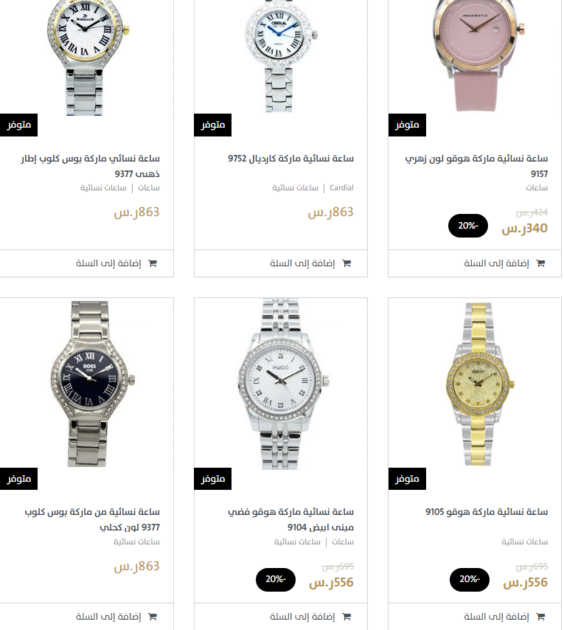Click the Cardial brand category link
Viewport: 564px width, 630px height.
[341, 188]
